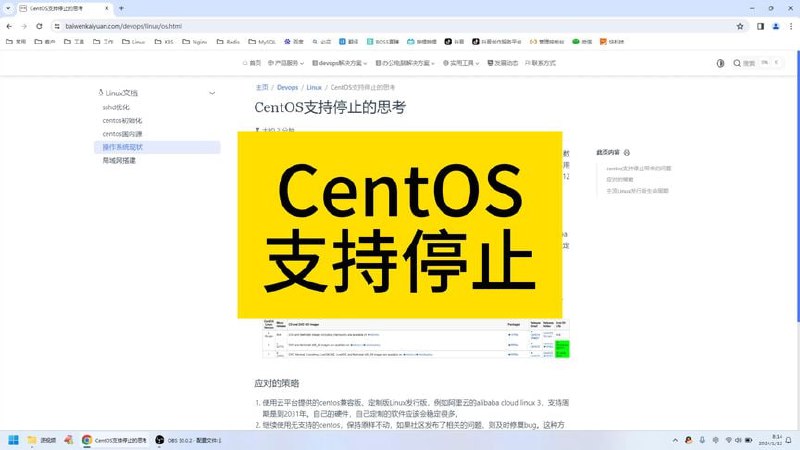This screenshot has height=450, width=800.
Task: Bookmark this page with the star icon
Action: tap(740, 26)
